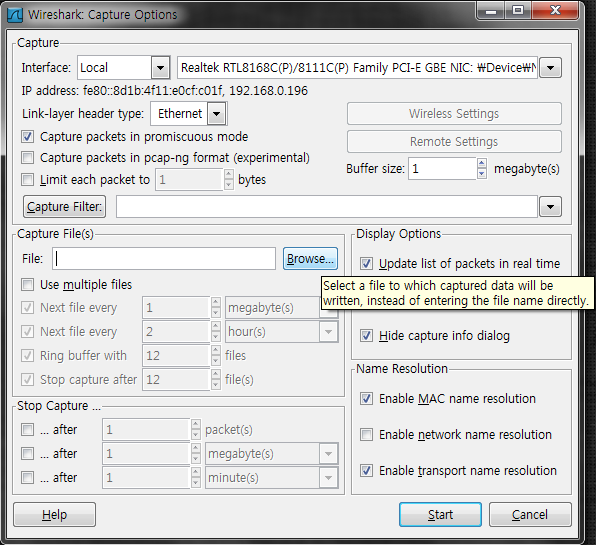The width and height of the screenshot is (596, 545).
Task: Click the Name Resolution group label
Action: [x=402, y=369]
